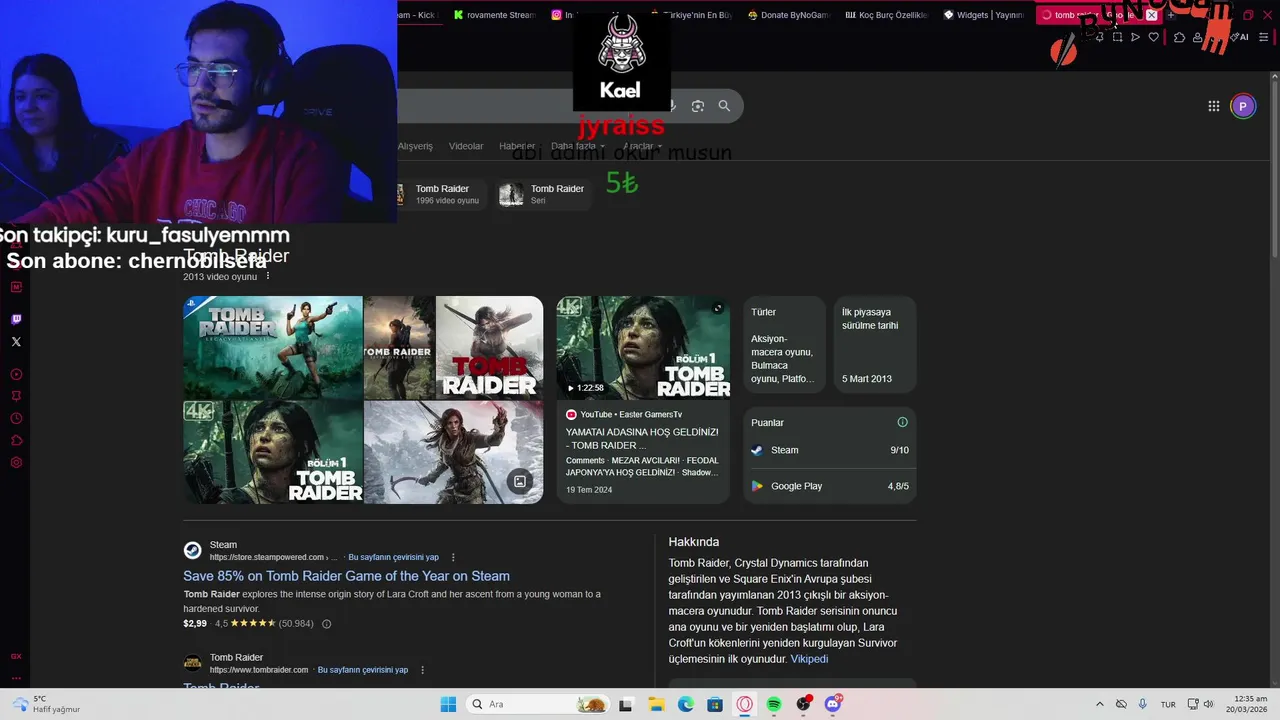This screenshot has width=1280, height=720.
Task: Open sidebar settings gear icon
Action: [16, 462]
